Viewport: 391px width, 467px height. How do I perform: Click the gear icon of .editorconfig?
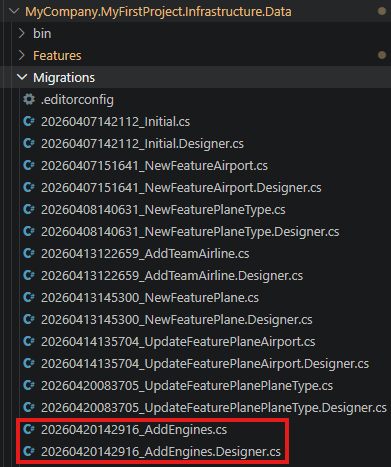click(x=29, y=99)
